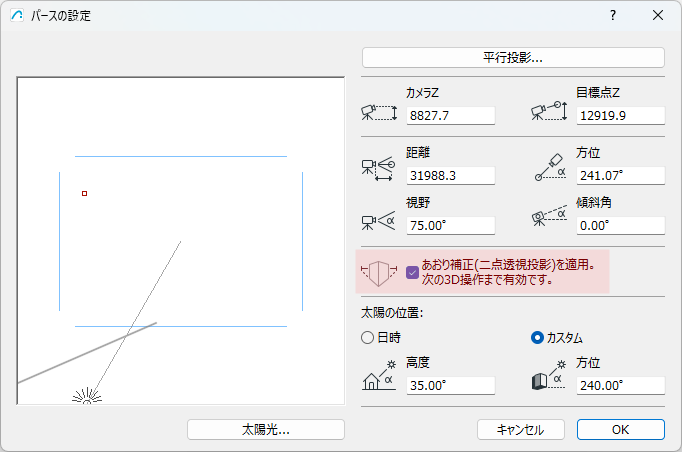The width and height of the screenshot is (682, 452).
Task: Click the sun symbol in the preview
Action: 87,396
